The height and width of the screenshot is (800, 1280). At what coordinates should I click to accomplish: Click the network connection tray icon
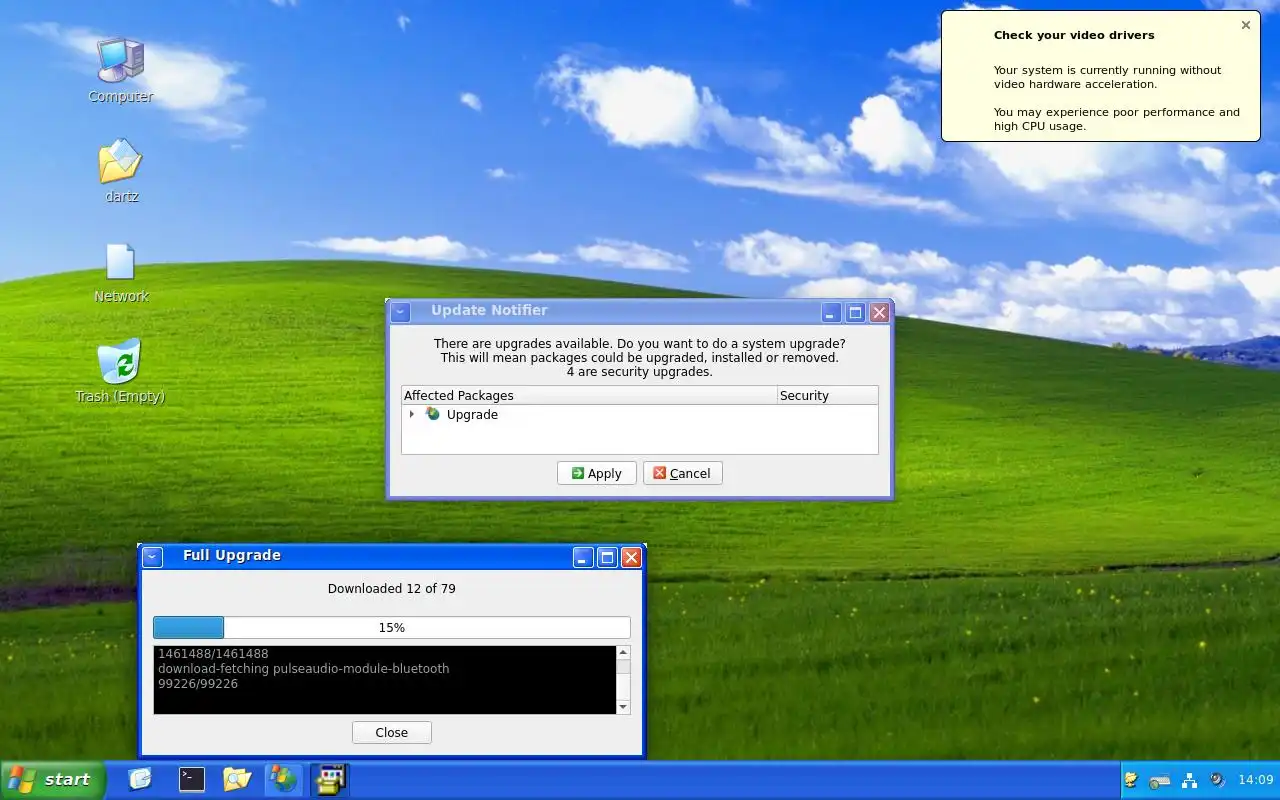1189,780
